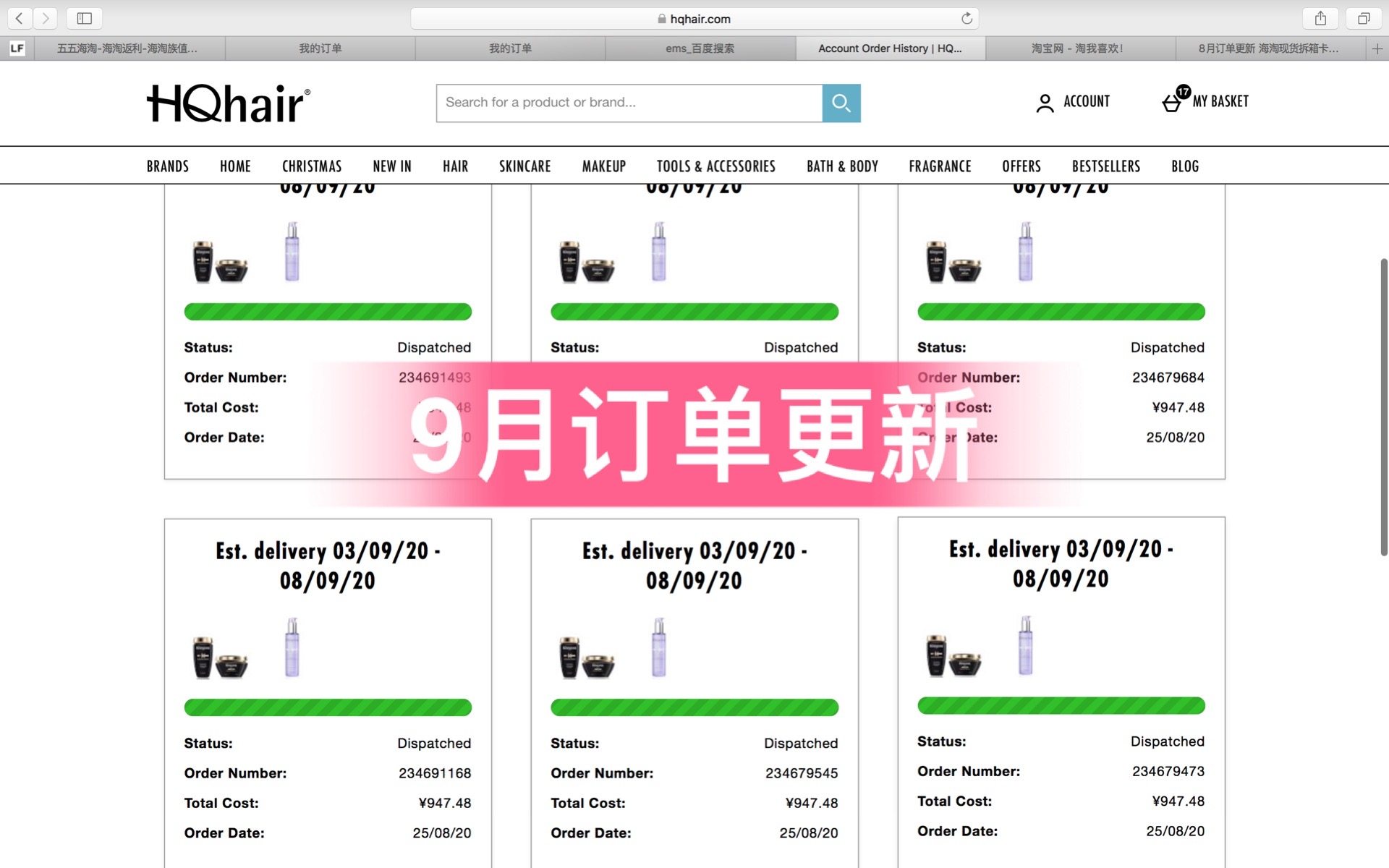
Task: Open Tools & Accessories menu
Action: pyautogui.click(x=715, y=166)
